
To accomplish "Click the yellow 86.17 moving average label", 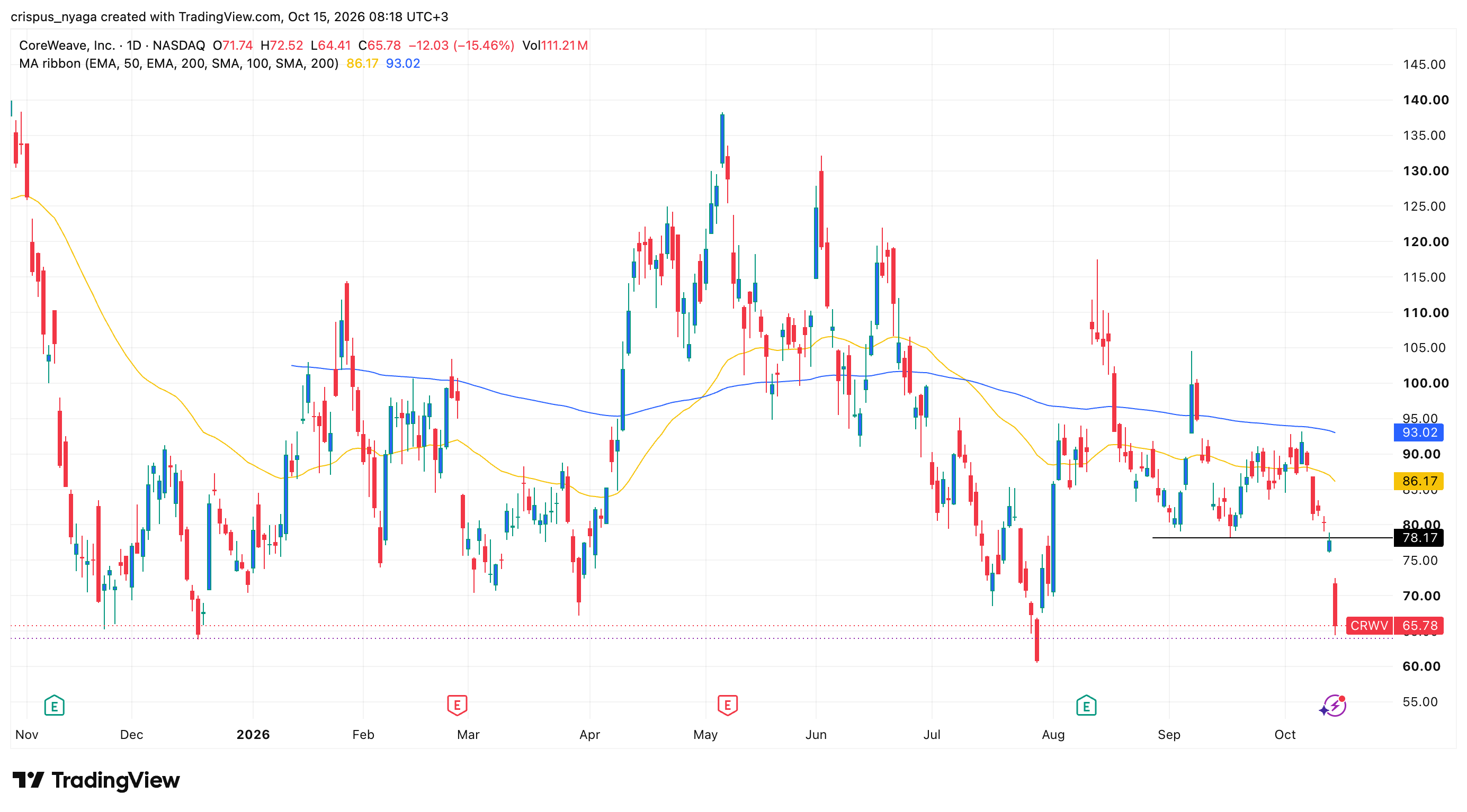I will tap(1419, 481).
